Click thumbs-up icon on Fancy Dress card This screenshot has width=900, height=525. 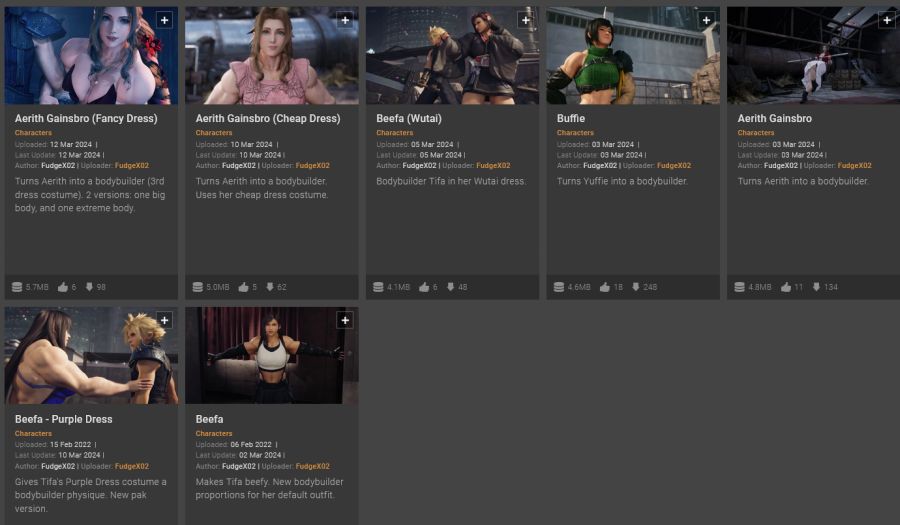(63, 287)
